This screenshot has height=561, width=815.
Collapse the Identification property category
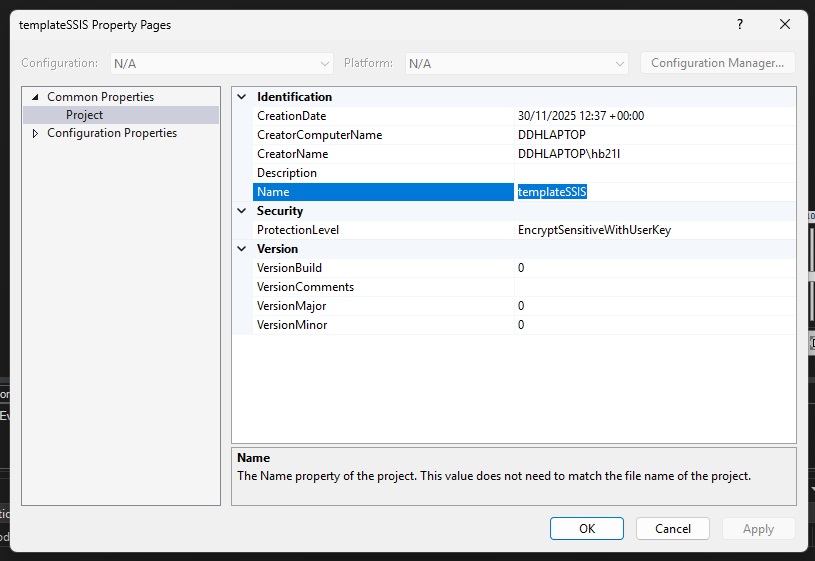pos(241,97)
